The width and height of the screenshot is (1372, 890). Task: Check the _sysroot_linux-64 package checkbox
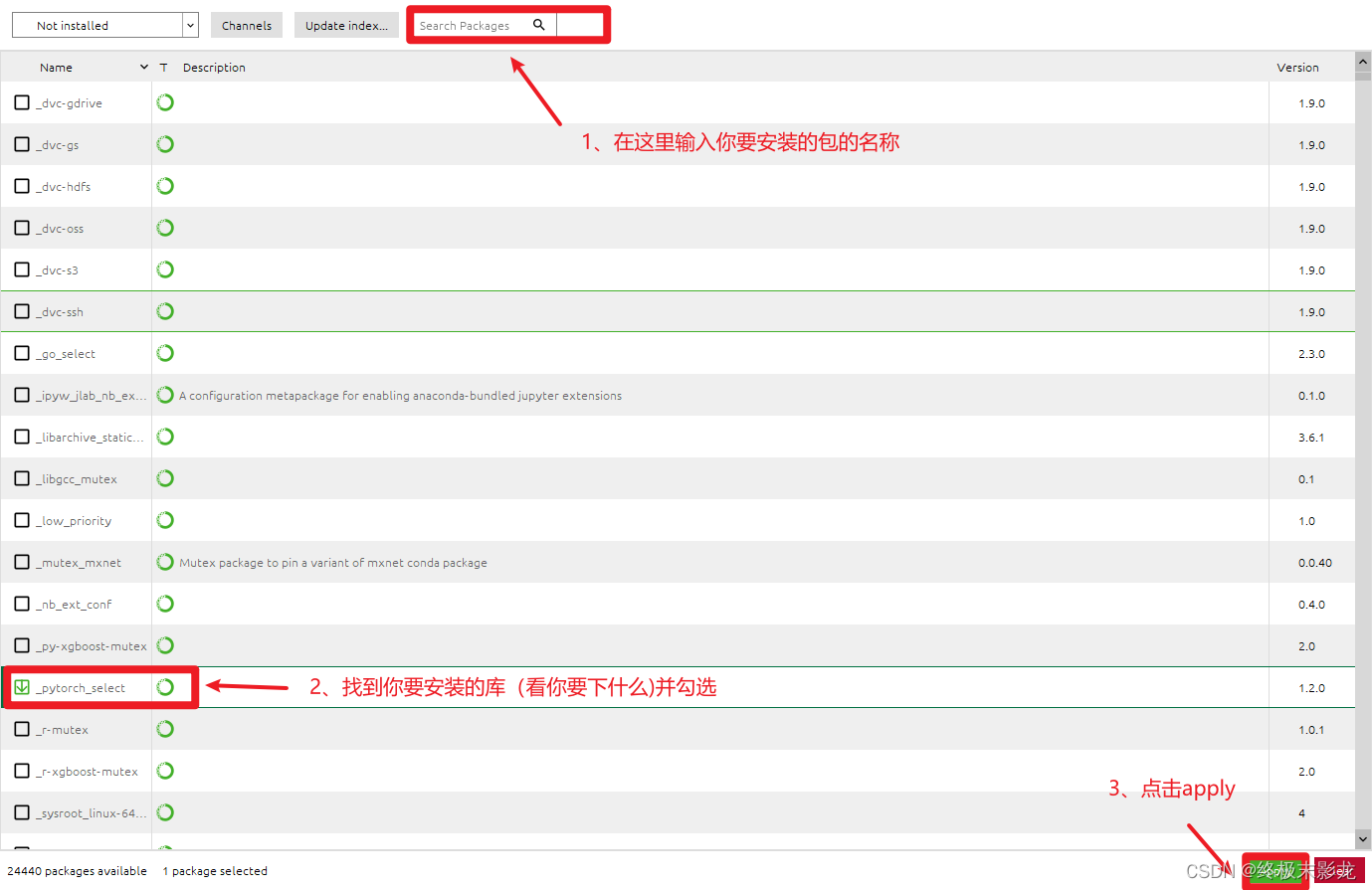(x=22, y=812)
